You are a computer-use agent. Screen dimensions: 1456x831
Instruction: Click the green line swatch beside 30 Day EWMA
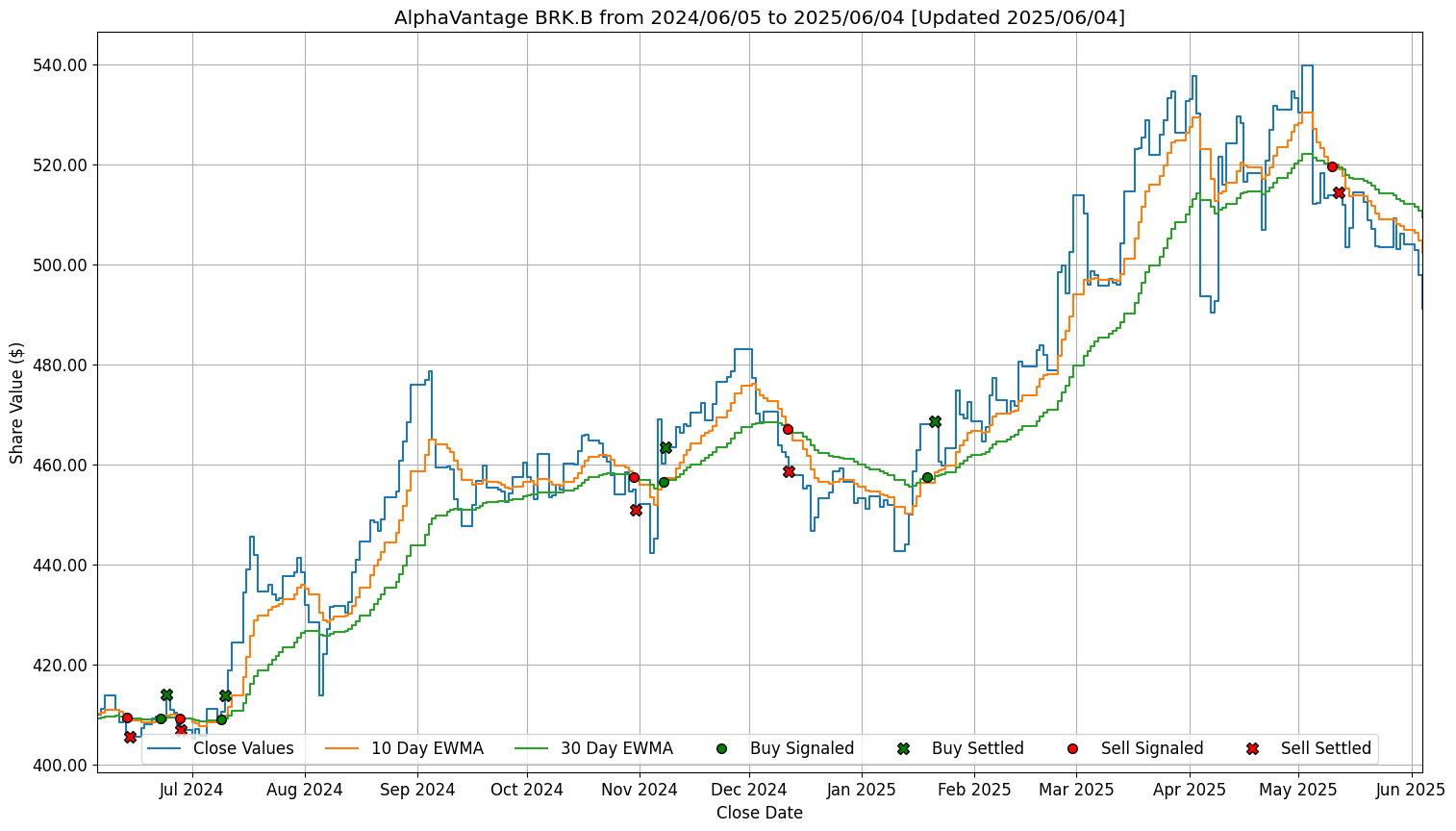(533, 748)
